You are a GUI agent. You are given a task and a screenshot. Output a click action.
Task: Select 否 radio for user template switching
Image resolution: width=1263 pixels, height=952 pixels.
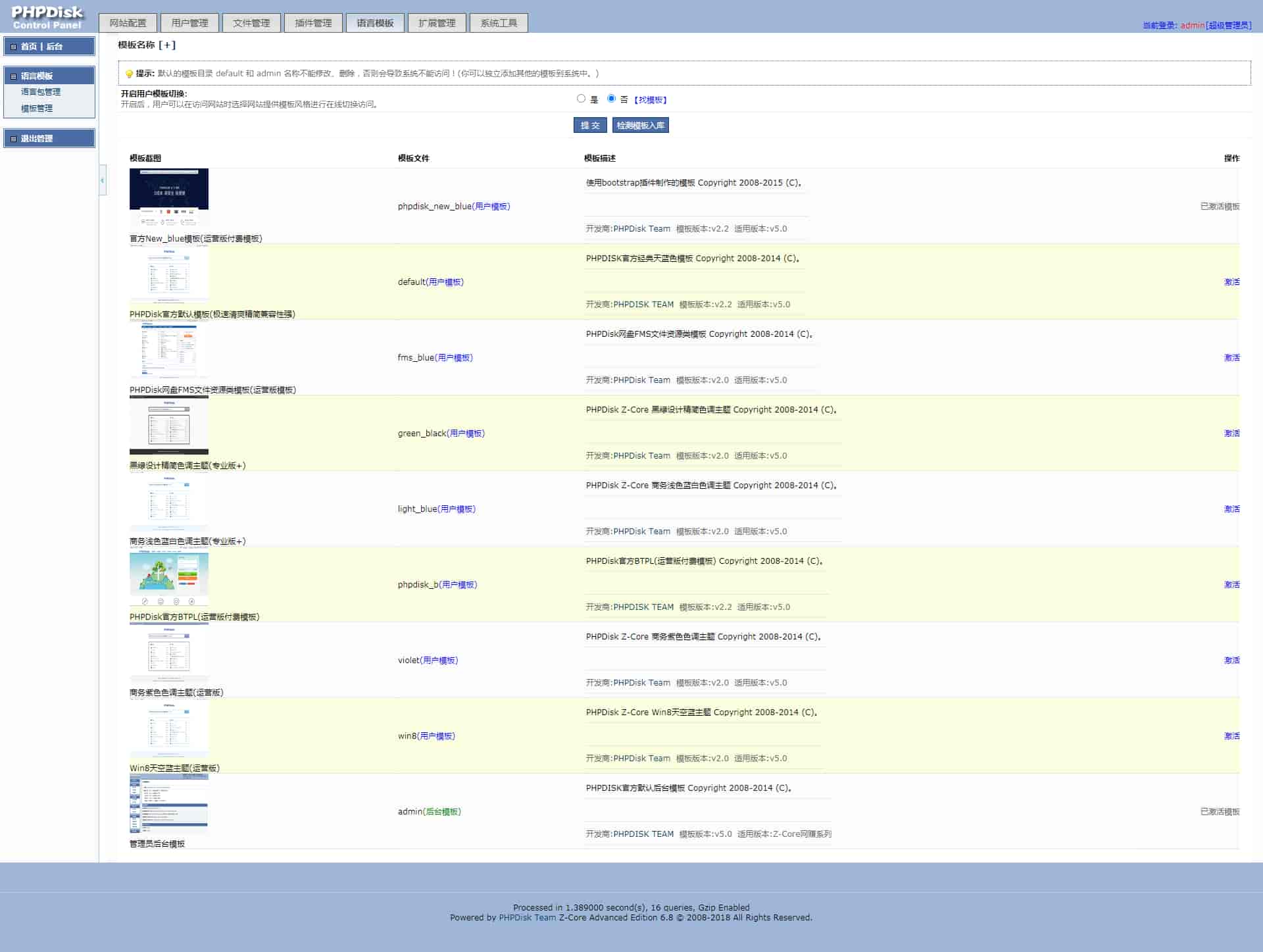pos(611,99)
